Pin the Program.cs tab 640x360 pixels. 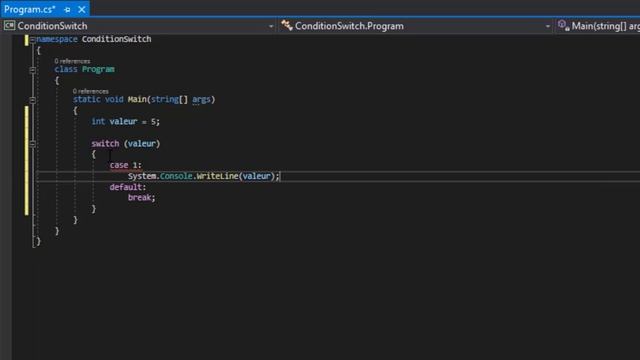pyautogui.click(x=67, y=9)
